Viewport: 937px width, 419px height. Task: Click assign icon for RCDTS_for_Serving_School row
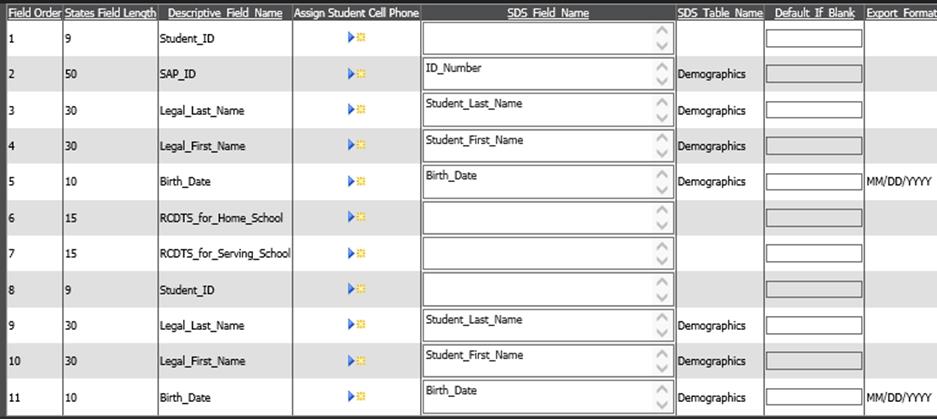[357, 253]
